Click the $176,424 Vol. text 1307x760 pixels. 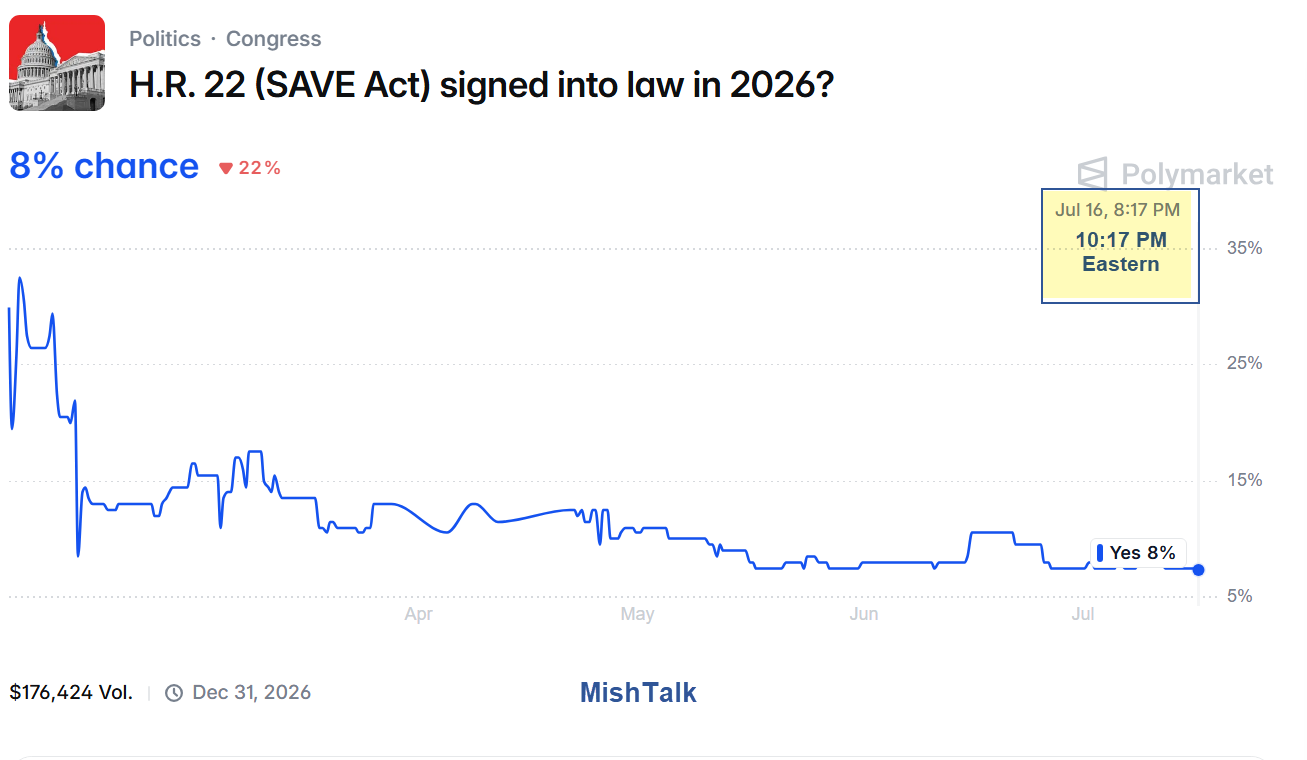(71, 692)
